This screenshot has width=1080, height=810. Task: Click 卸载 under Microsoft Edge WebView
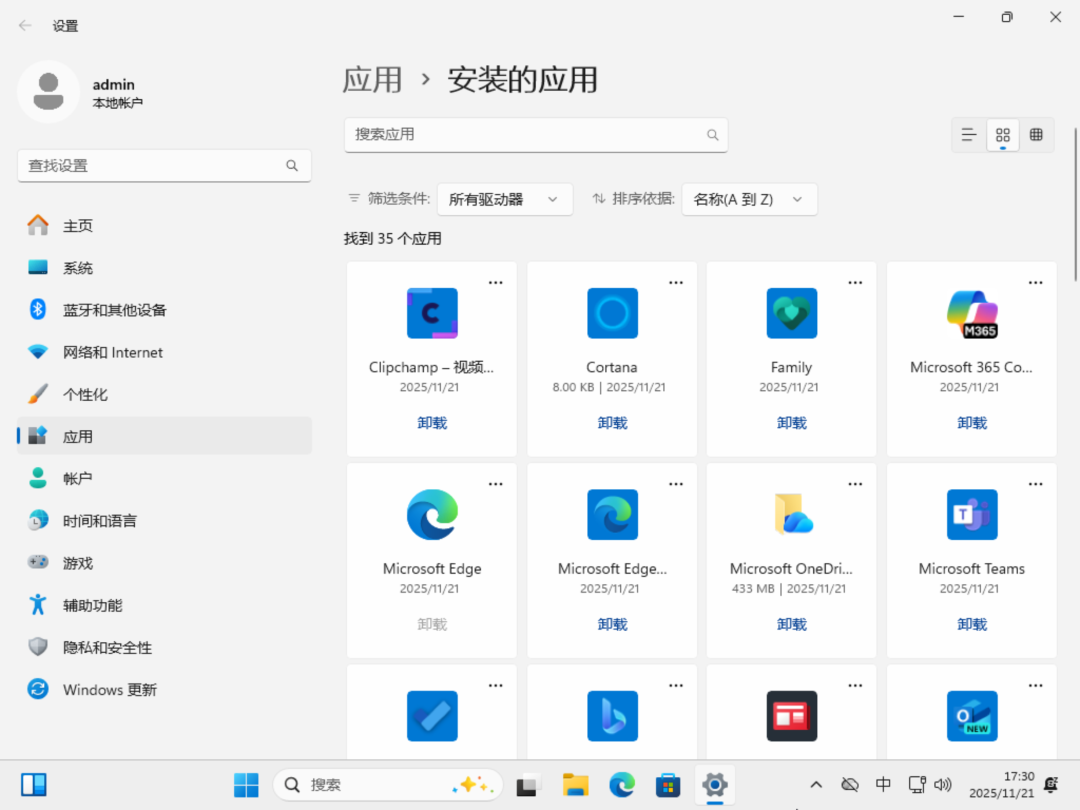612,624
